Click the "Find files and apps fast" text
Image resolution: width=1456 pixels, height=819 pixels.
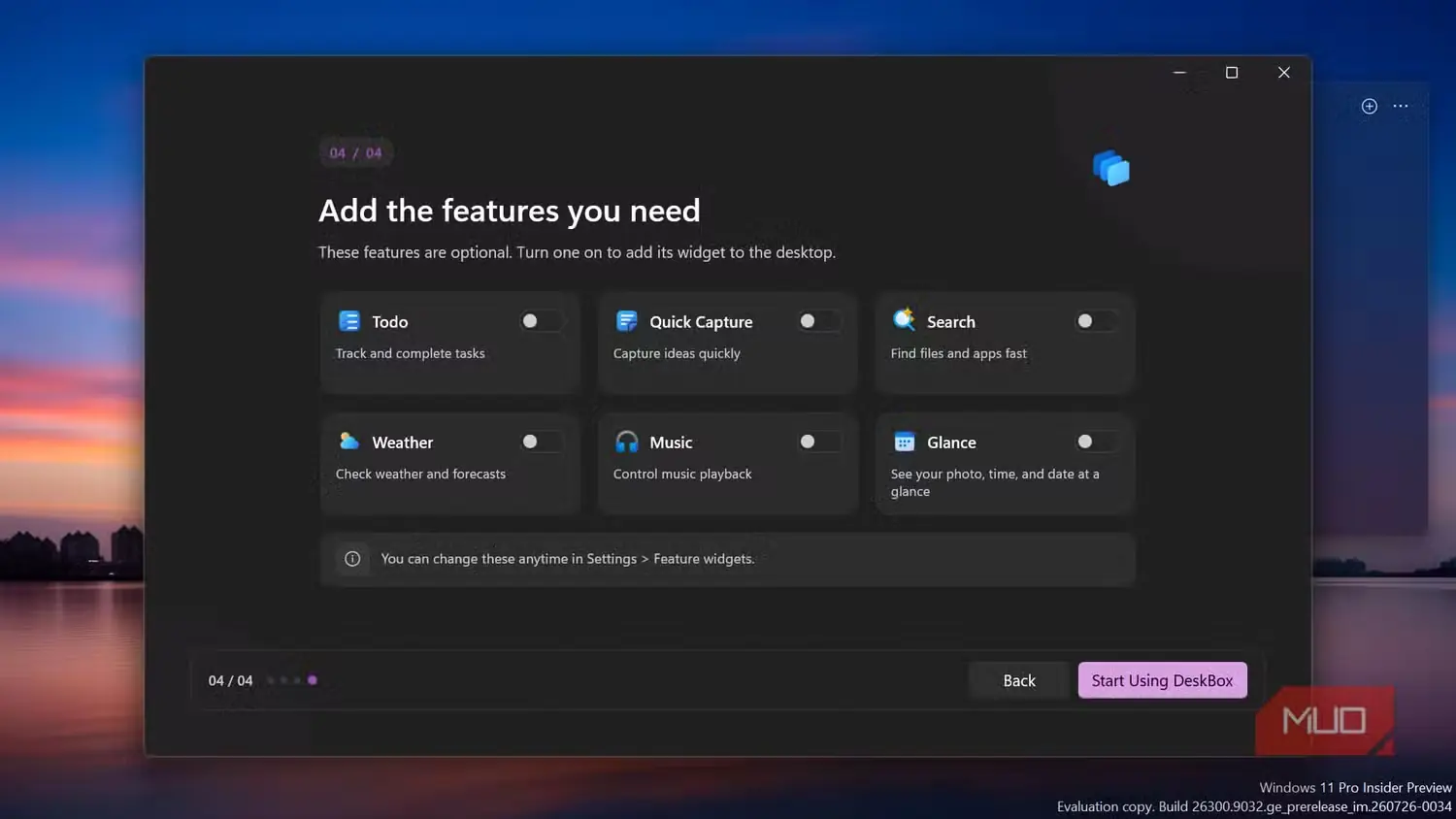959,353
